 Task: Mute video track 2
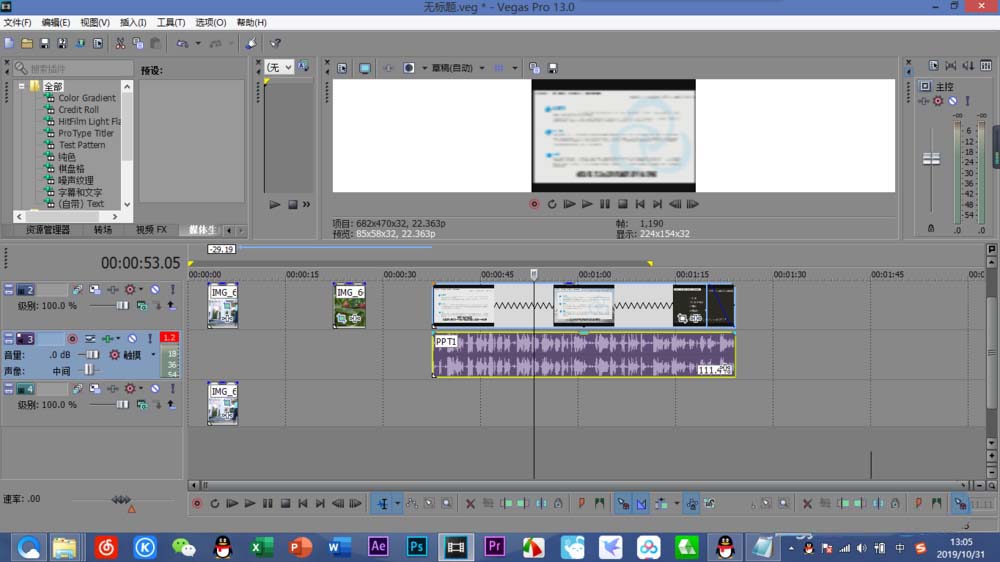coord(155,290)
